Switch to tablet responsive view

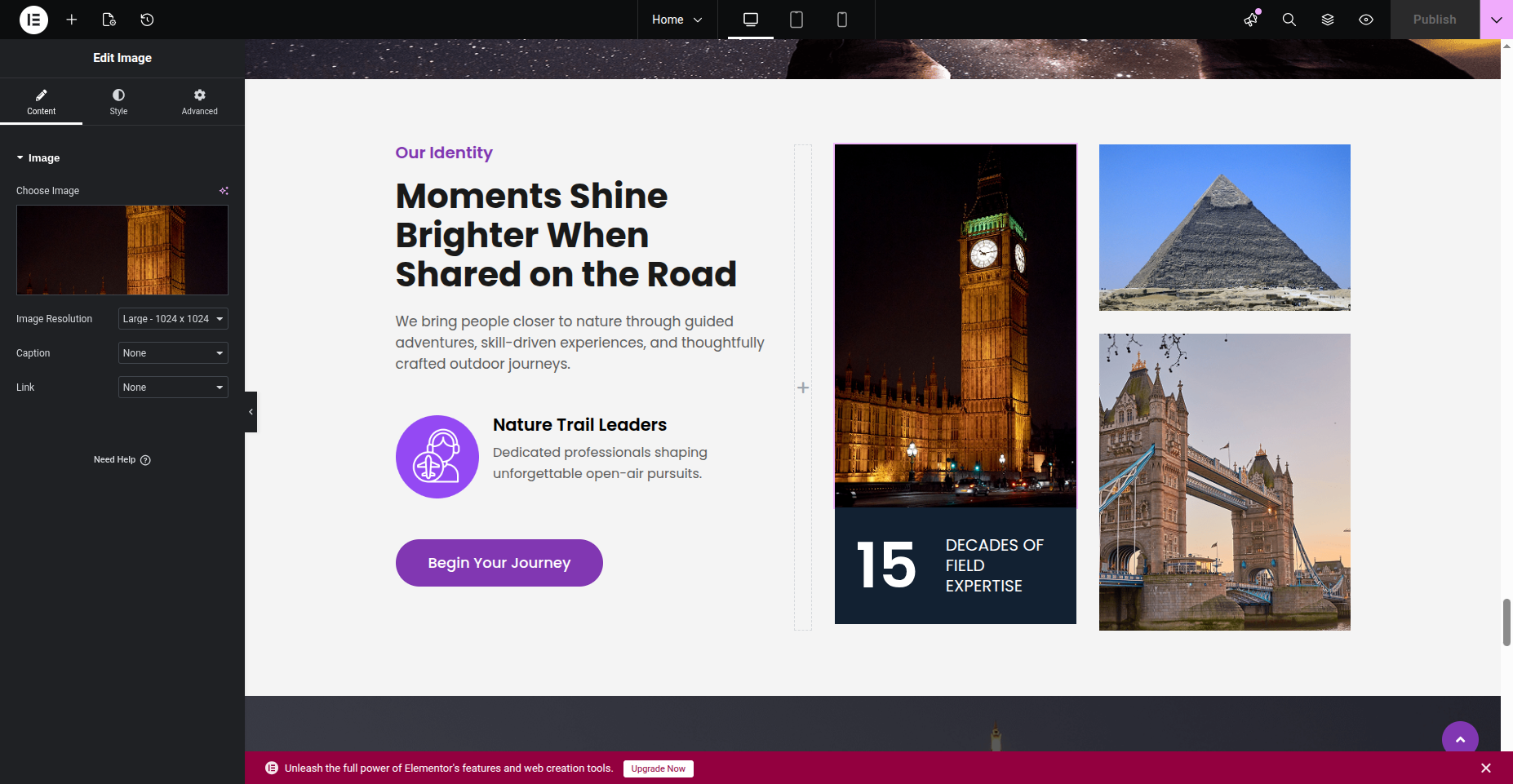796,20
